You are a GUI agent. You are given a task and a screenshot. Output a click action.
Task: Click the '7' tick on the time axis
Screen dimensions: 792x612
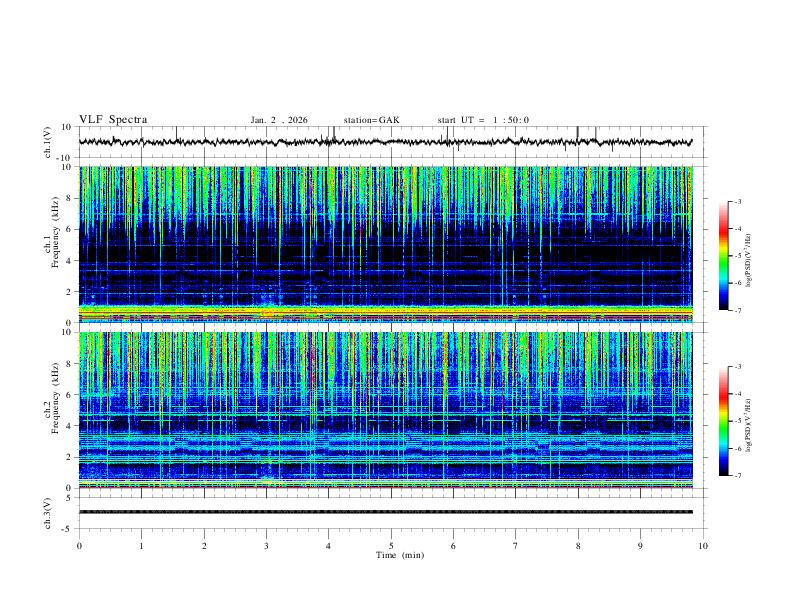[x=516, y=546]
